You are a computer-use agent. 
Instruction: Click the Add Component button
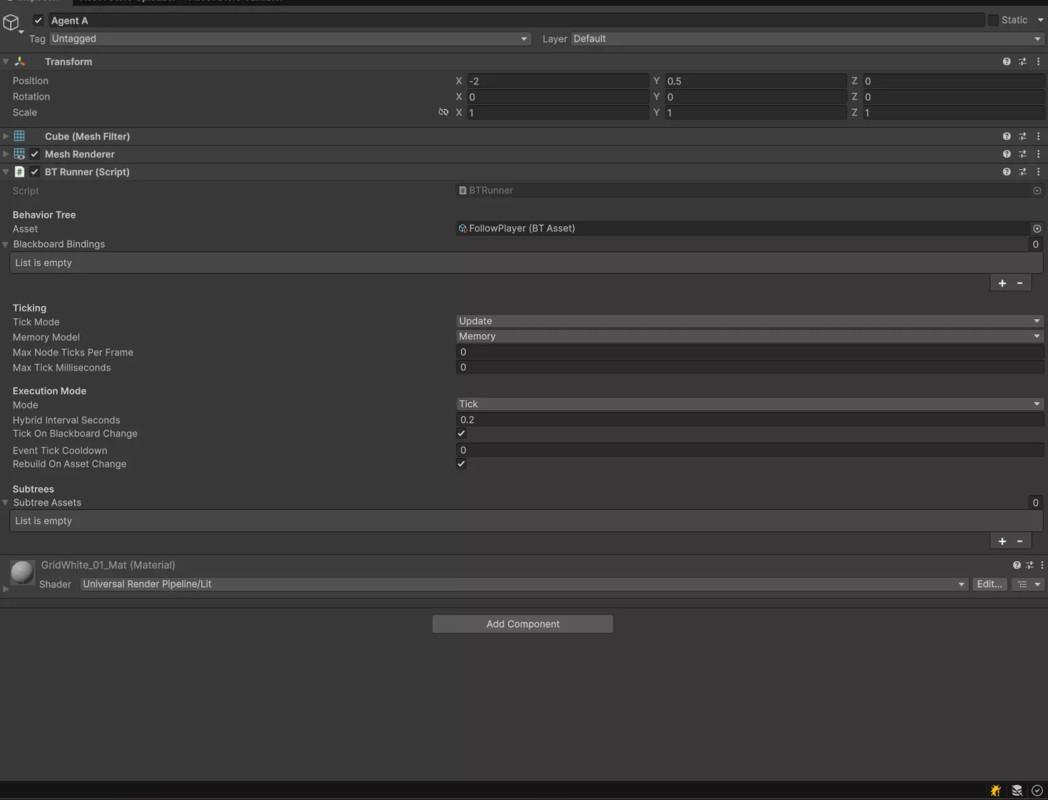(x=523, y=624)
